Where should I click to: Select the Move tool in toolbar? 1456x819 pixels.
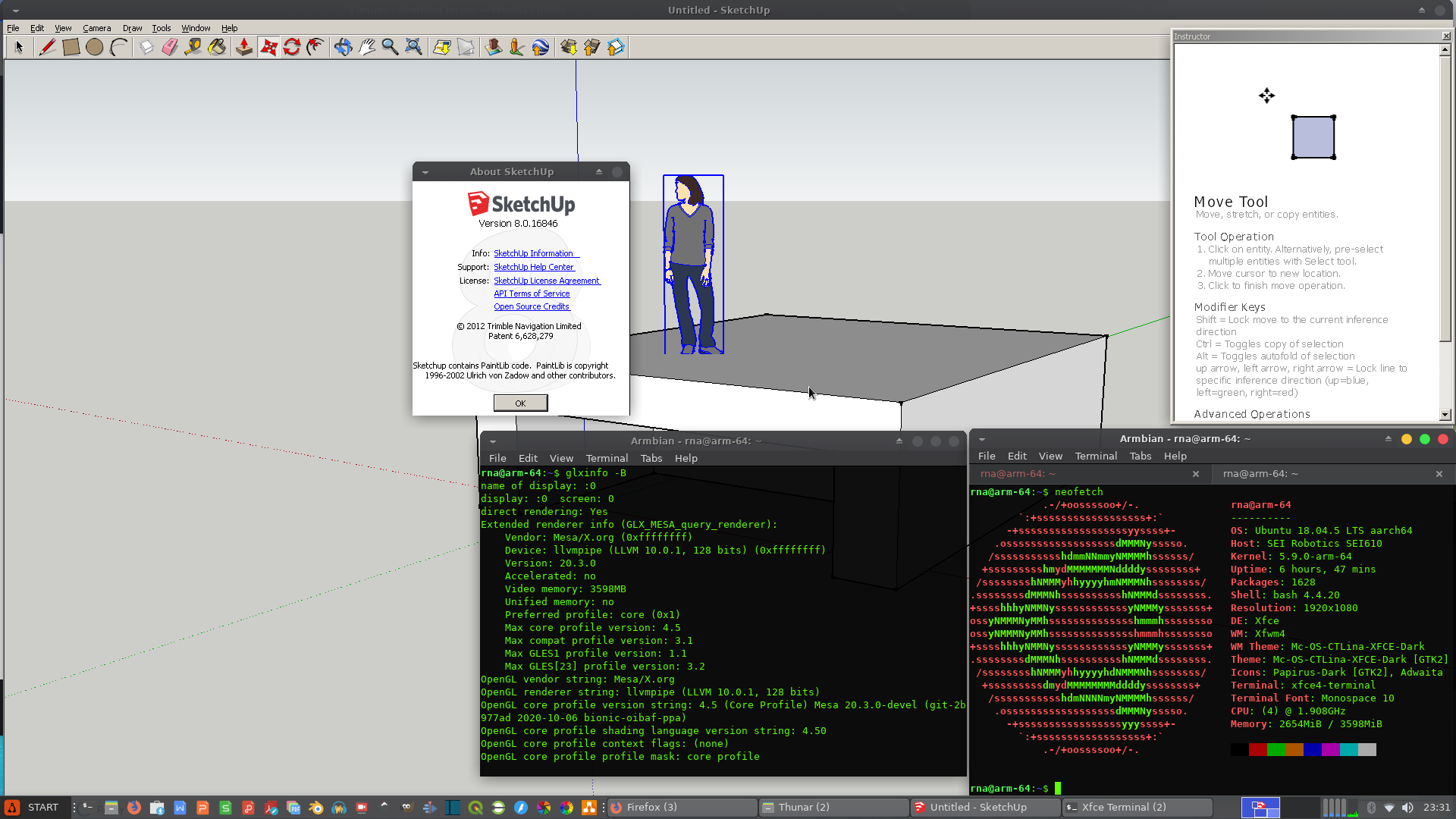pos(268,47)
